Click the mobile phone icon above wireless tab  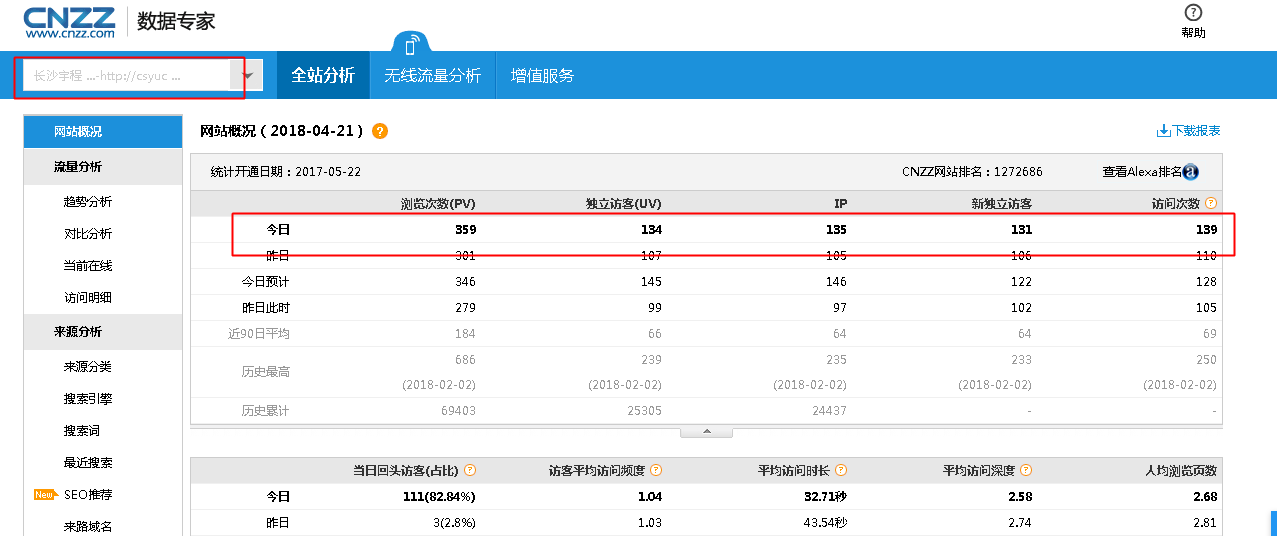(411, 45)
